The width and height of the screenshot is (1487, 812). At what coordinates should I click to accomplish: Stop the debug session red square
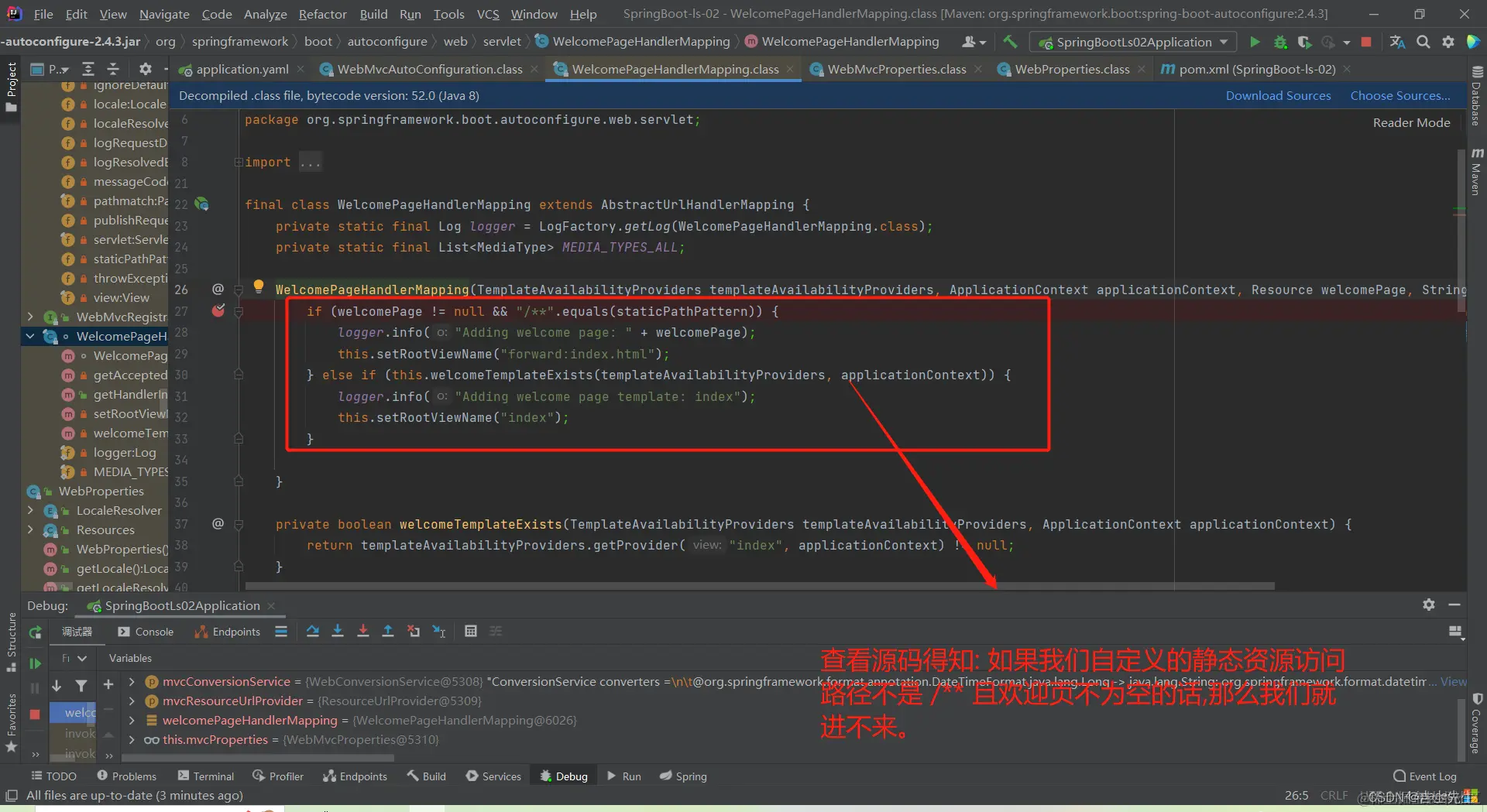click(x=35, y=714)
